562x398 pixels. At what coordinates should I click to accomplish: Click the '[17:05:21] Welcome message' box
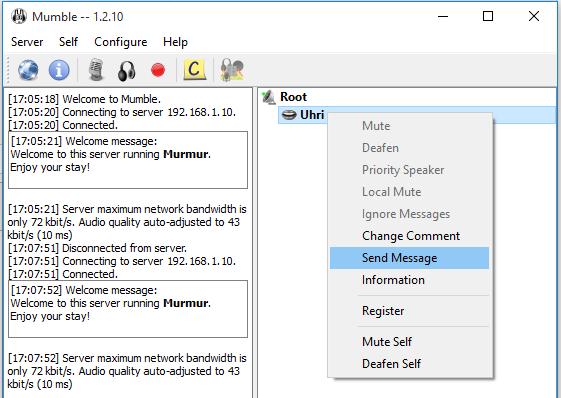(128, 160)
